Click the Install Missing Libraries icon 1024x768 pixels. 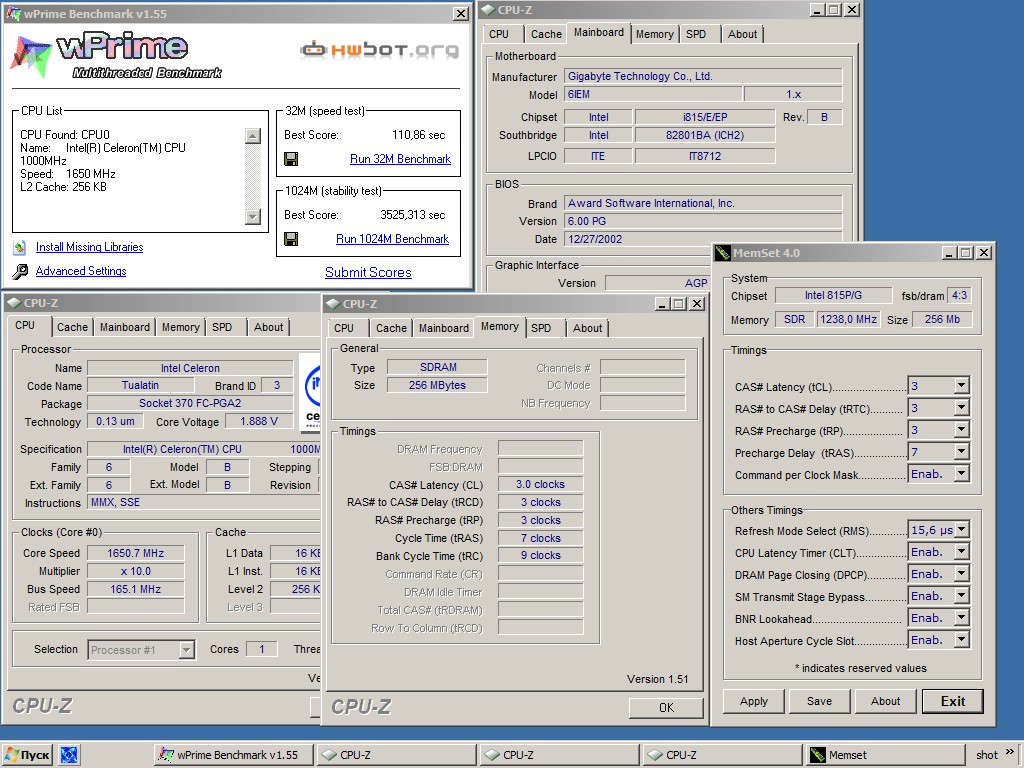pyautogui.click(x=20, y=247)
